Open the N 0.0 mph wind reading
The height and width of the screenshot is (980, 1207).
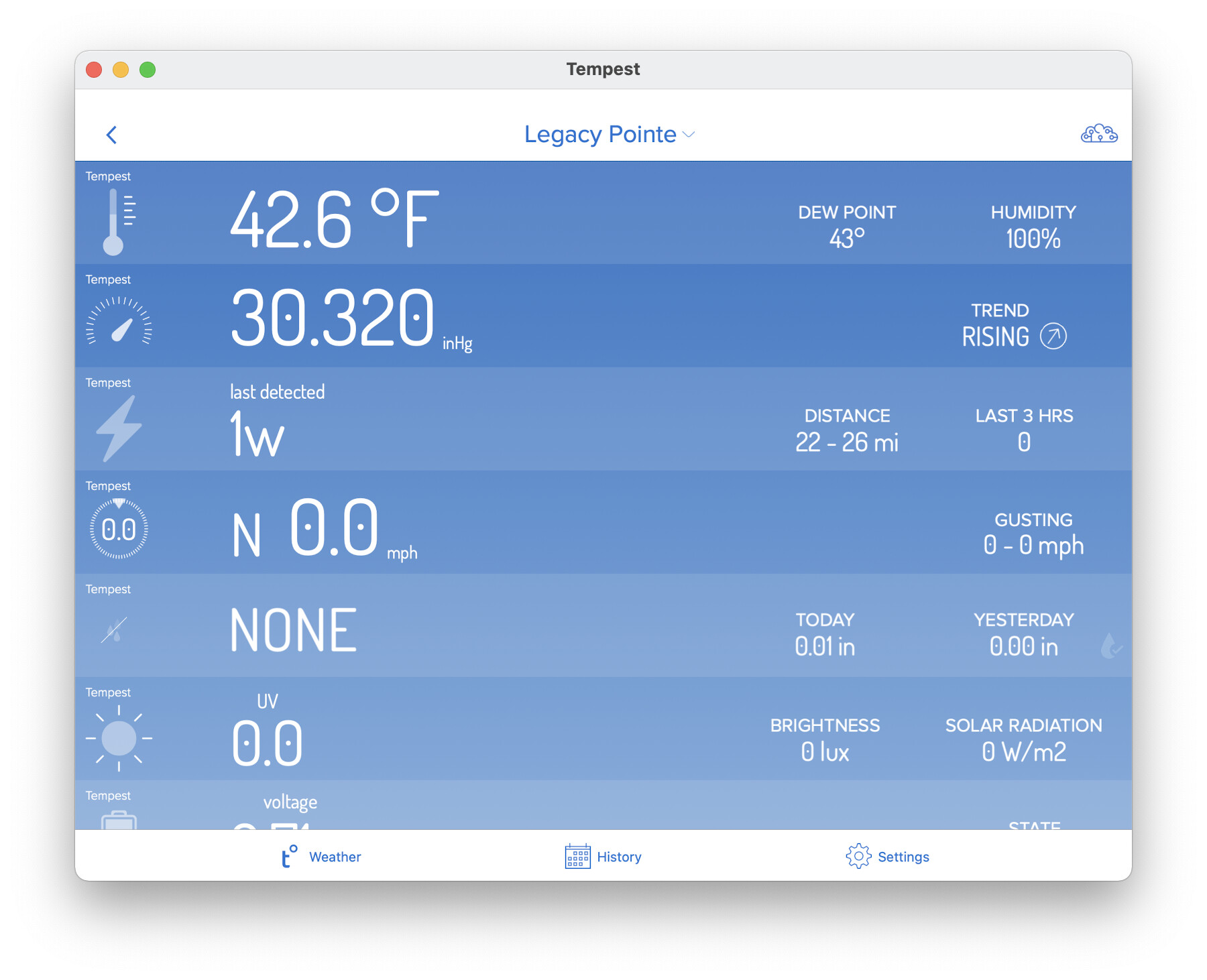[325, 529]
